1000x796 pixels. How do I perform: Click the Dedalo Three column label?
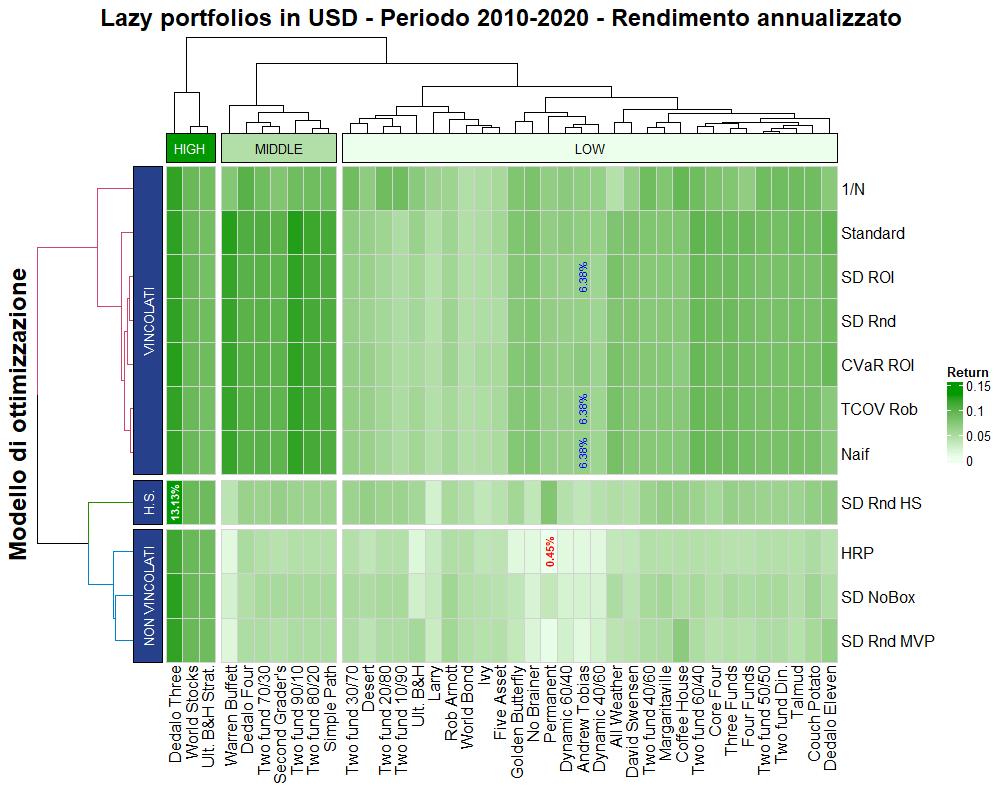pos(175,714)
